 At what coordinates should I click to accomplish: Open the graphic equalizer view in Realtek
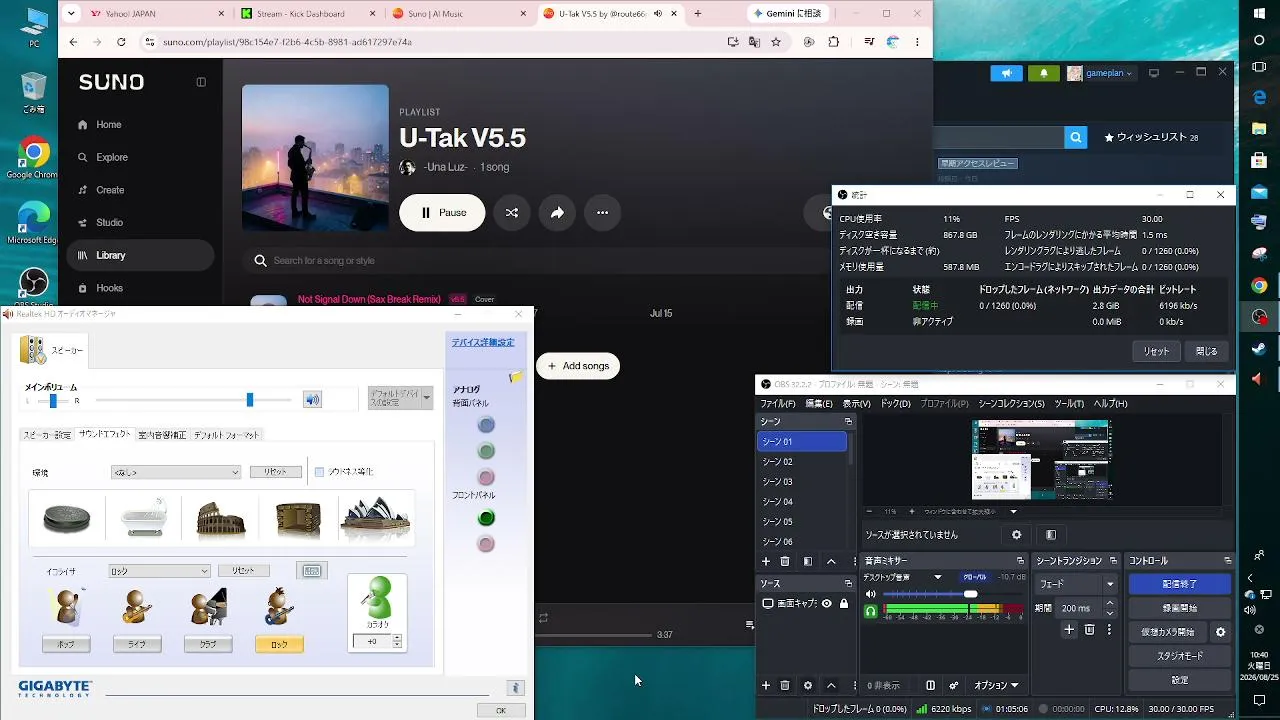[x=312, y=571]
